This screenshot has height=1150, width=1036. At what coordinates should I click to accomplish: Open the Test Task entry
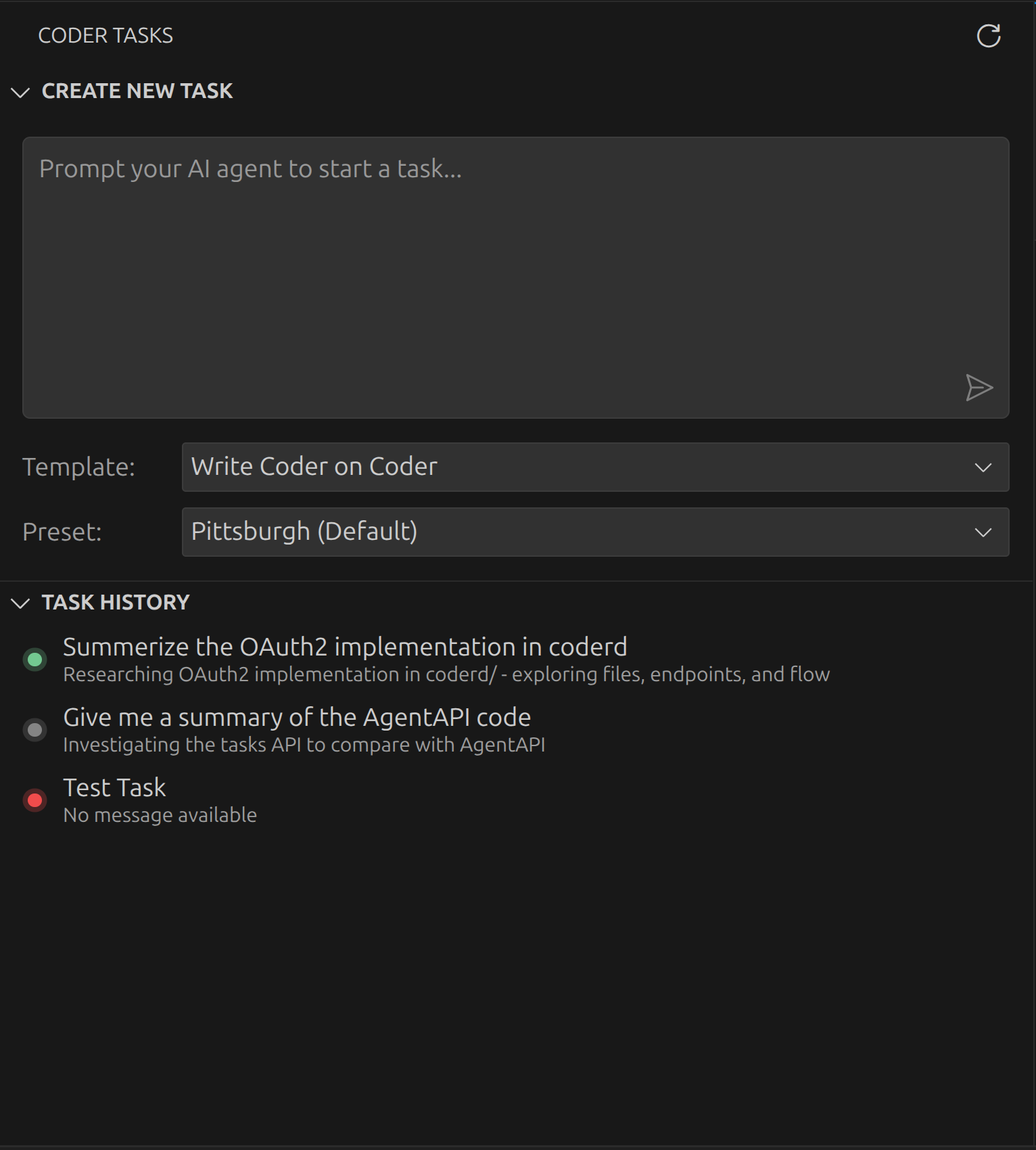click(x=114, y=788)
